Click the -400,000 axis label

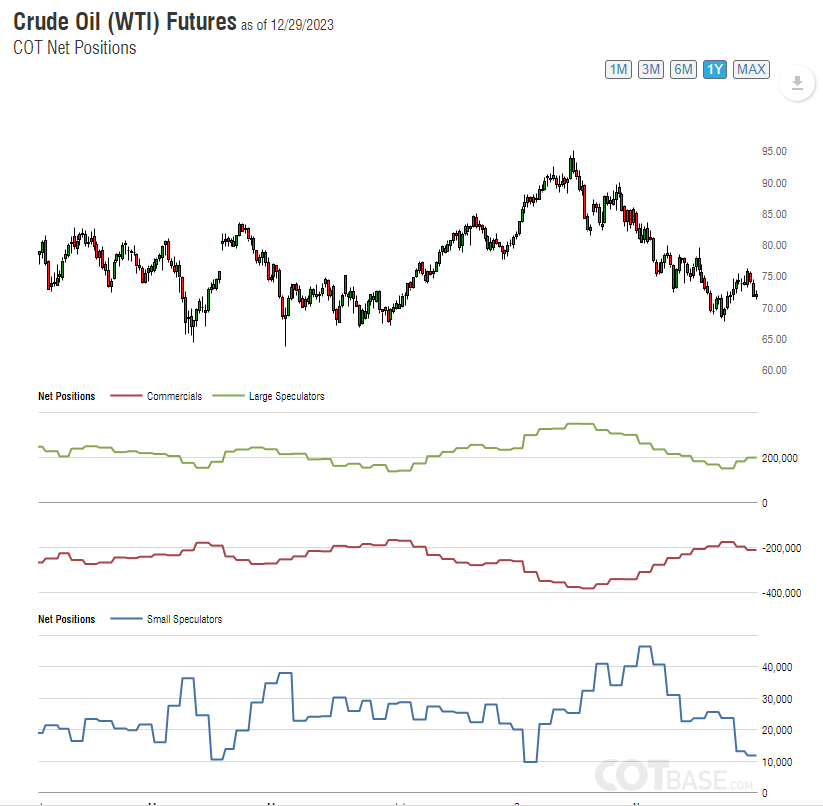click(780, 593)
